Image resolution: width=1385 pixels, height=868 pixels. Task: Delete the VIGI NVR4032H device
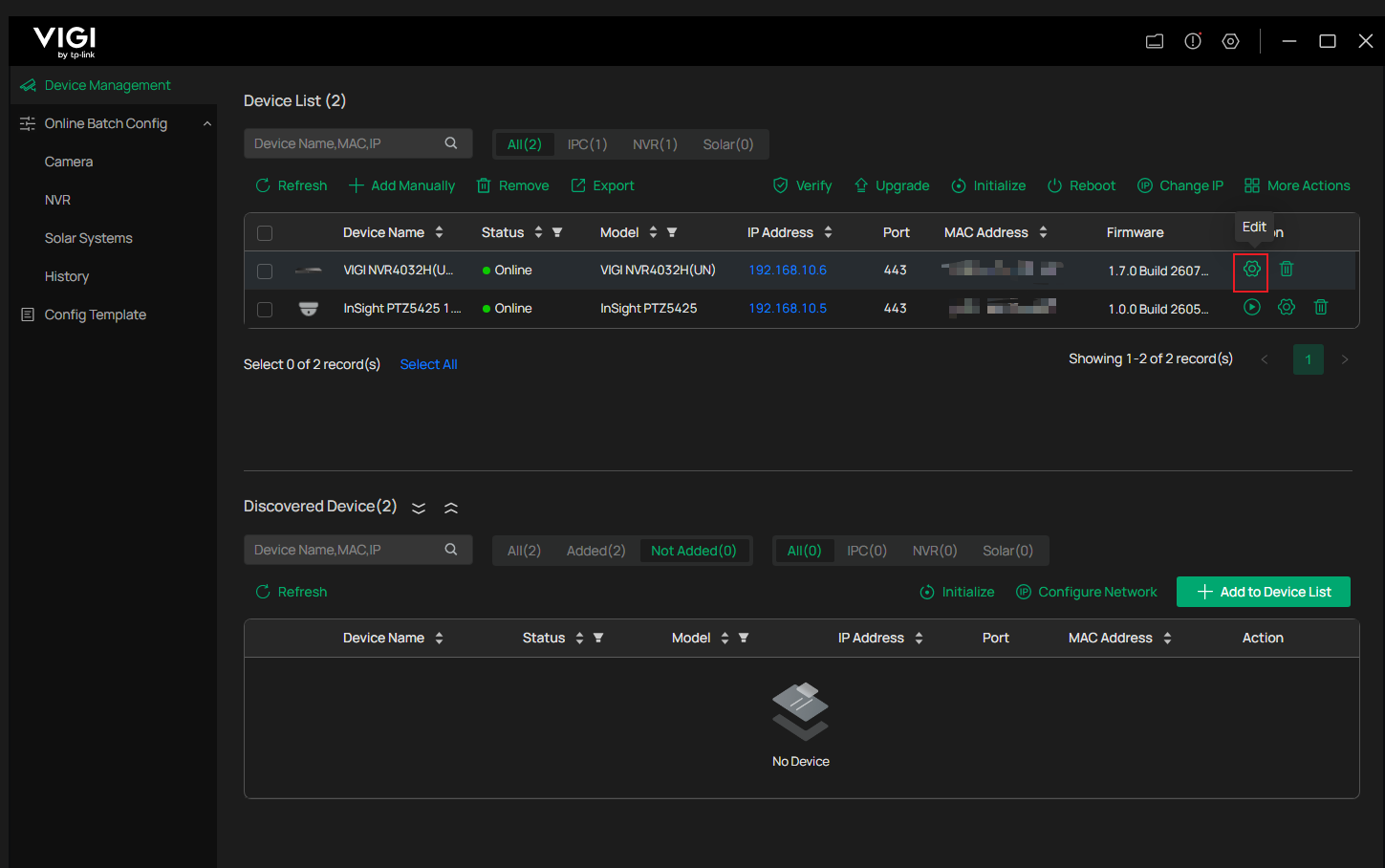[1287, 270]
